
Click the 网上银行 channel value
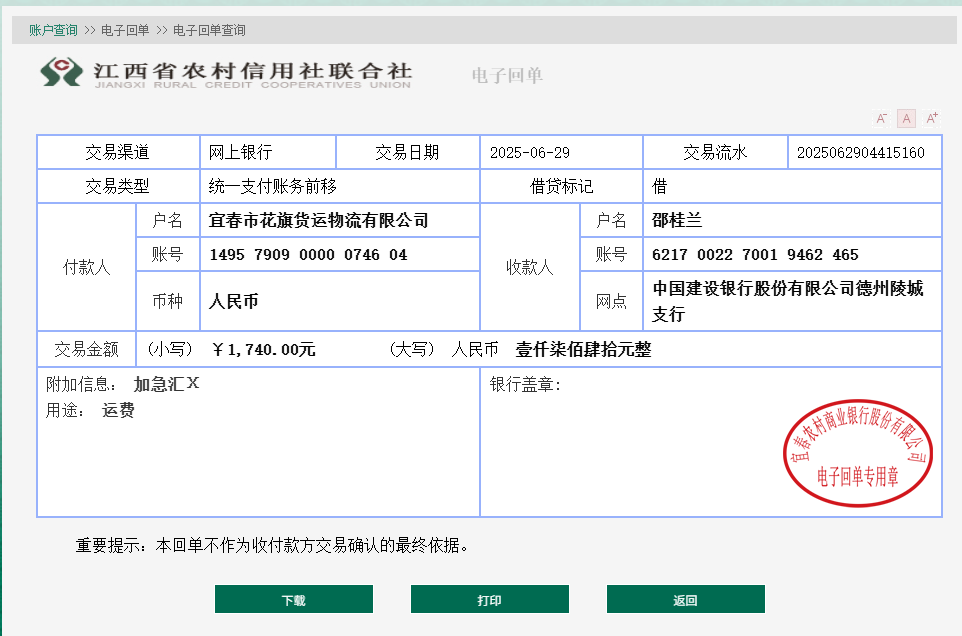pos(240,152)
